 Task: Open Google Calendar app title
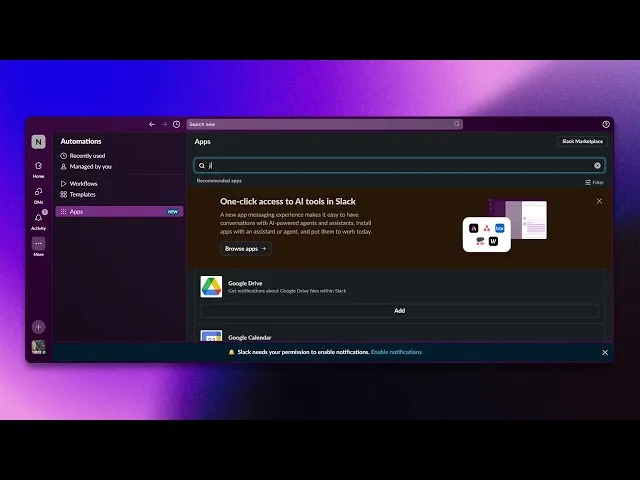(x=249, y=338)
